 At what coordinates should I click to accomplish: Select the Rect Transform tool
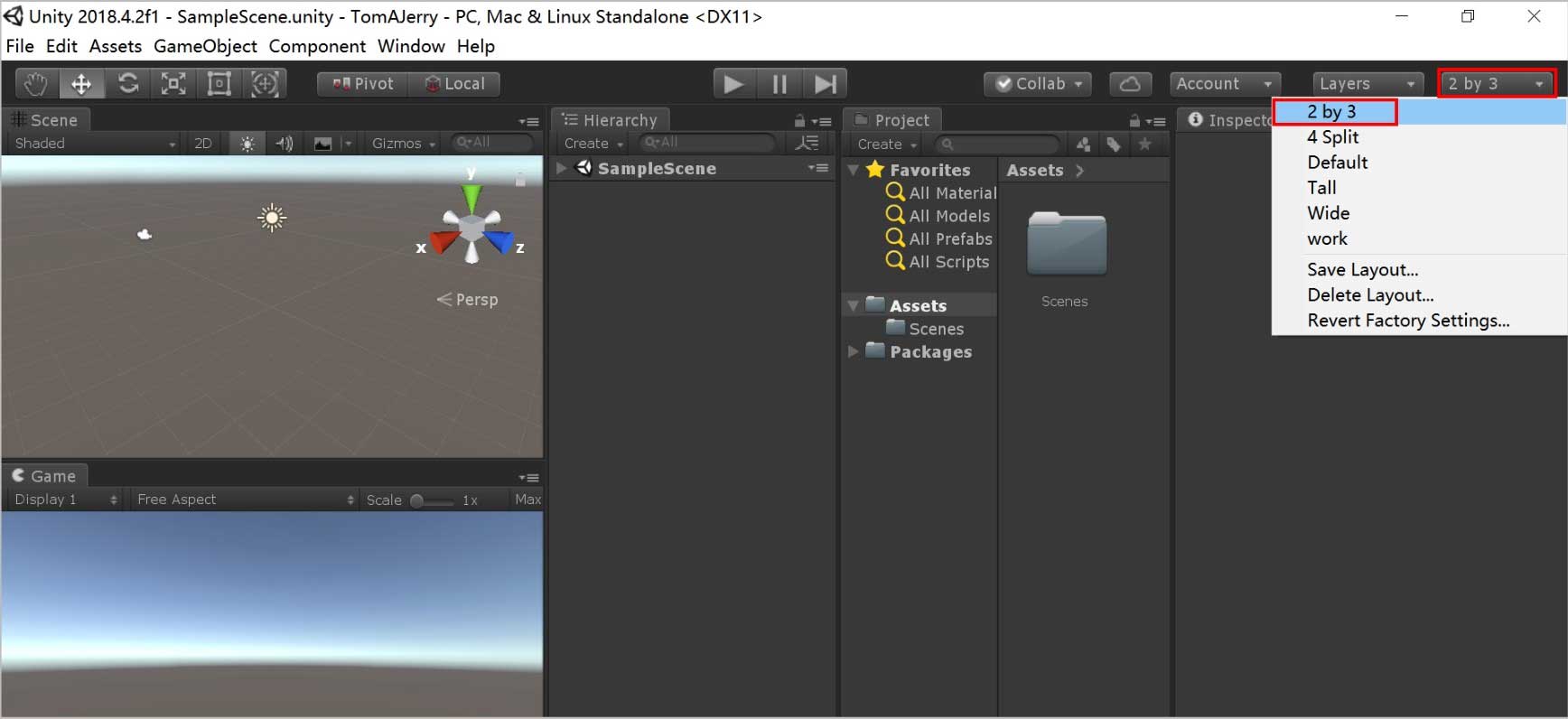(x=219, y=84)
